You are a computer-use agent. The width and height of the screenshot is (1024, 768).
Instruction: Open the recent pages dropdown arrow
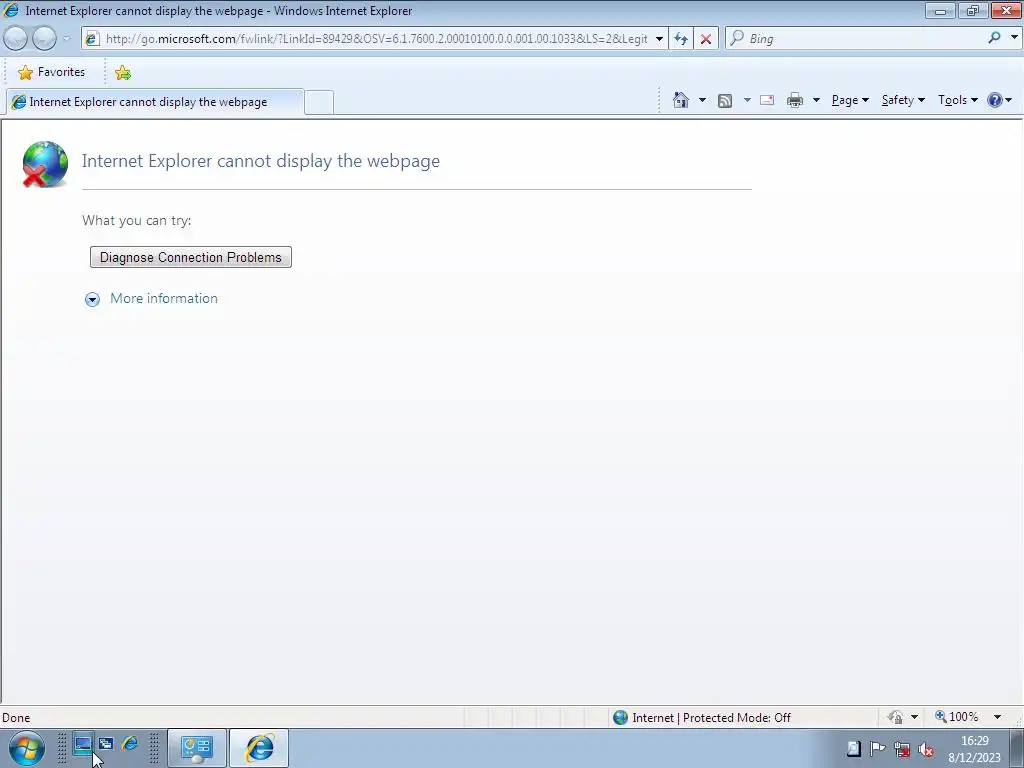click(66, 39)
